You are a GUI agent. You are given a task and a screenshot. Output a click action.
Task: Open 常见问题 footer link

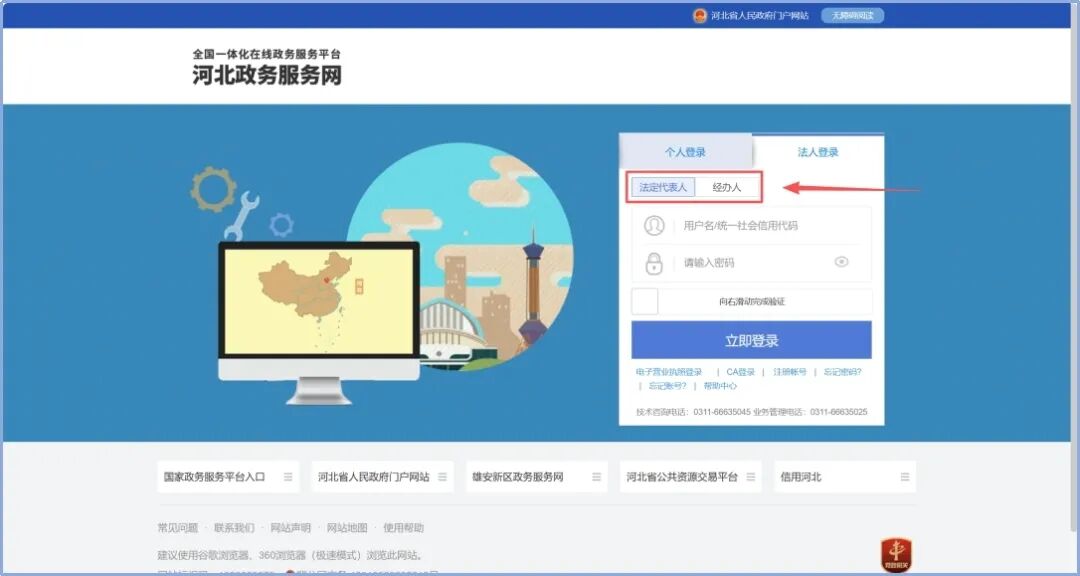pyautogui.click(x=178, y=528)
